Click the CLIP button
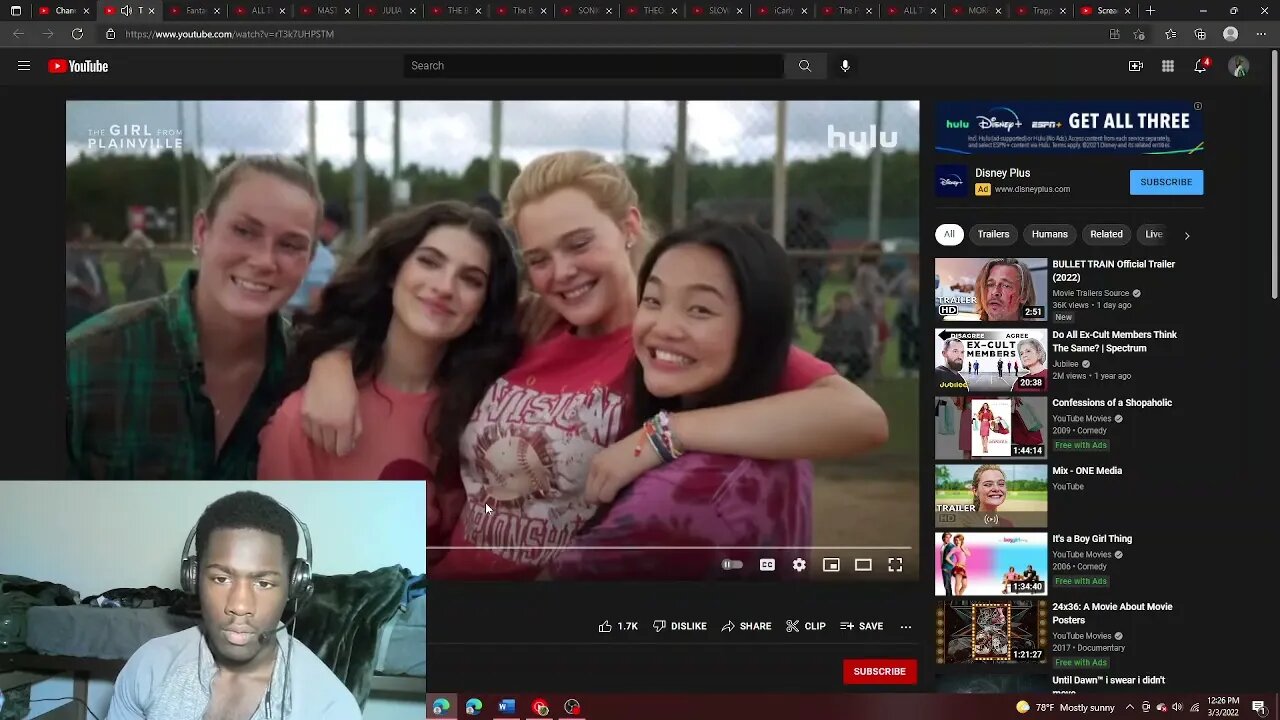The image size is (1280, 720). click(x=806, y=626)
